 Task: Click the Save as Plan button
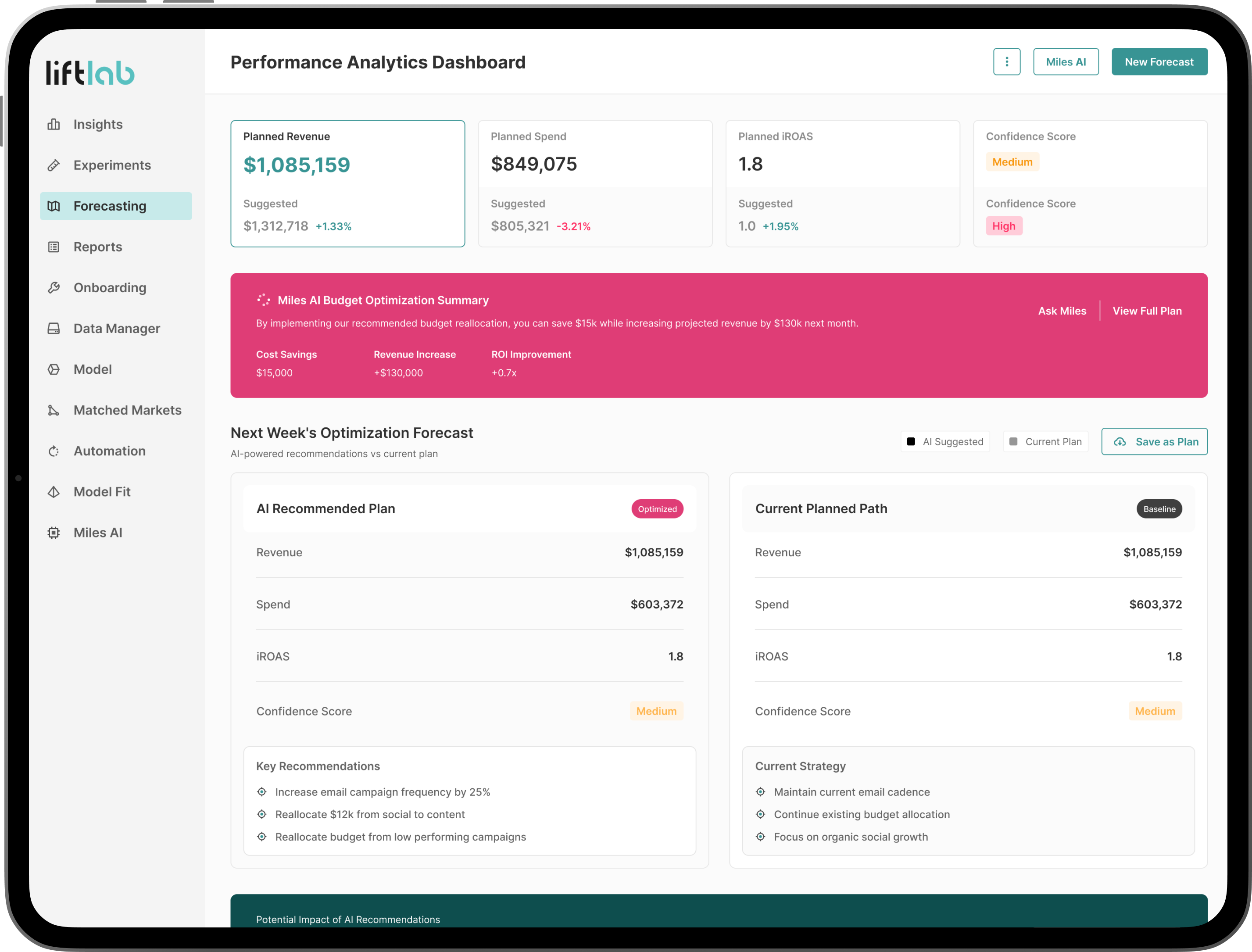1154,441
